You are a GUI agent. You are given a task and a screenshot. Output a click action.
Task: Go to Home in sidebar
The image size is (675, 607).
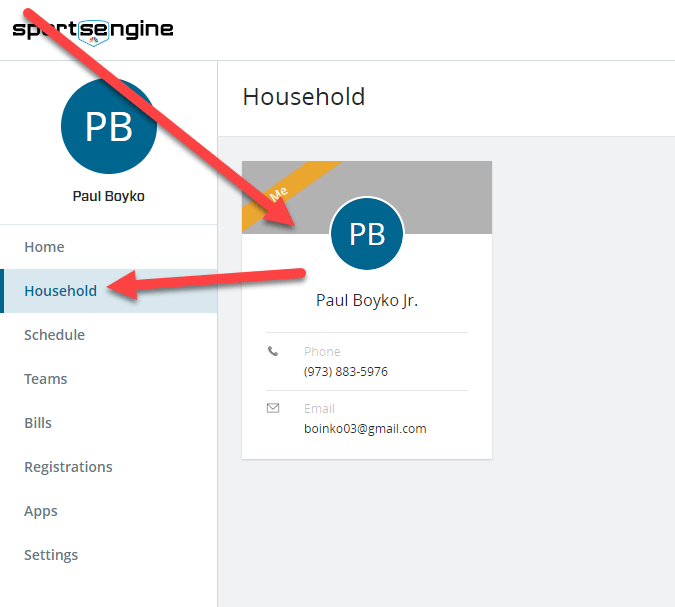(x=44, y=247)
